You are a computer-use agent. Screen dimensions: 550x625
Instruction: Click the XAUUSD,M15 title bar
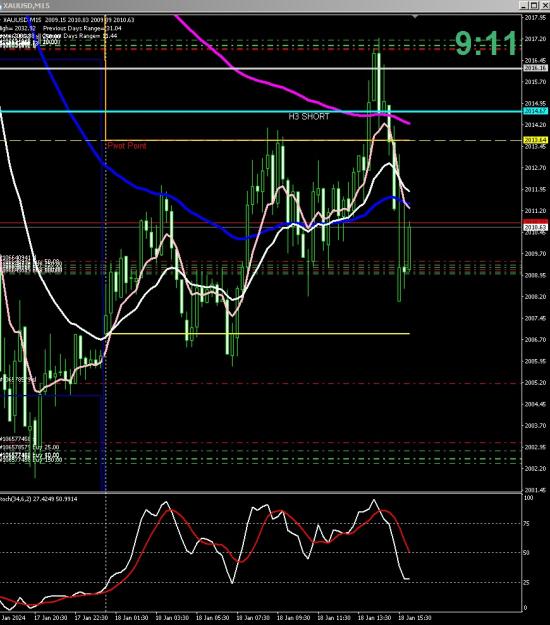pos(259,5)
